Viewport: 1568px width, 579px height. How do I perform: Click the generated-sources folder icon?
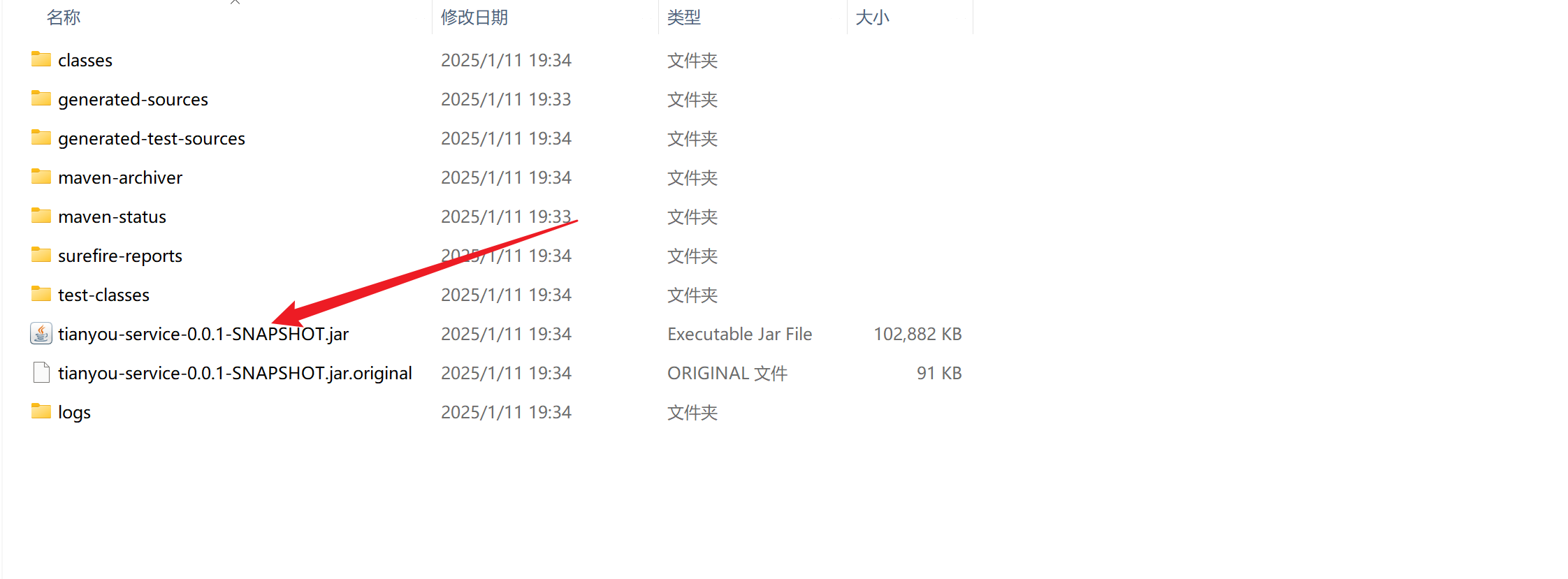click(x=41, y=98)
